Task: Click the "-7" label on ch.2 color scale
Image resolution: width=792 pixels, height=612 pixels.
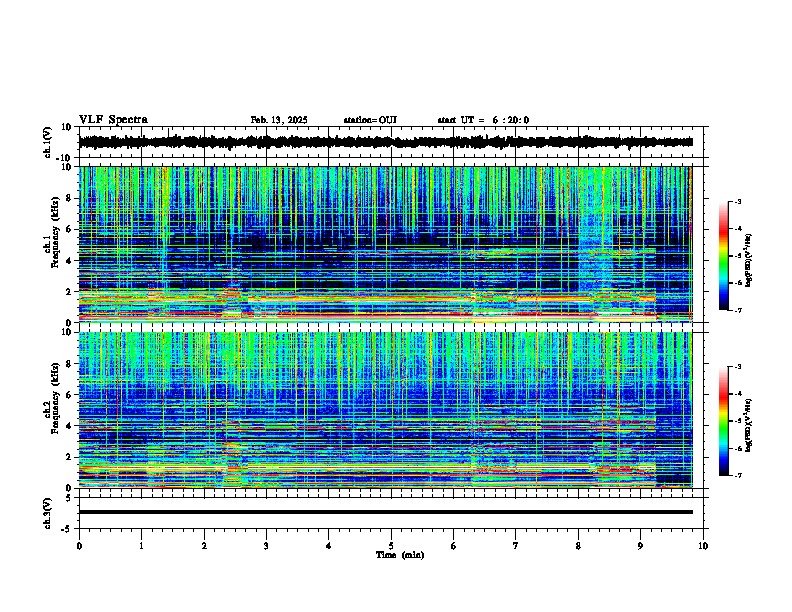Action: [737, 475]
